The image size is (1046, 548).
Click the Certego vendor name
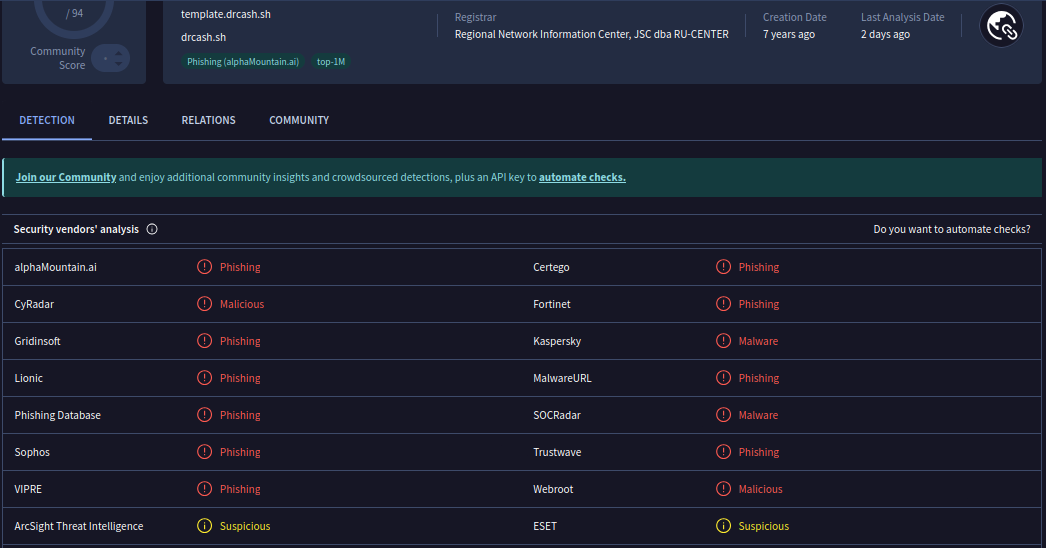(551, 268)
